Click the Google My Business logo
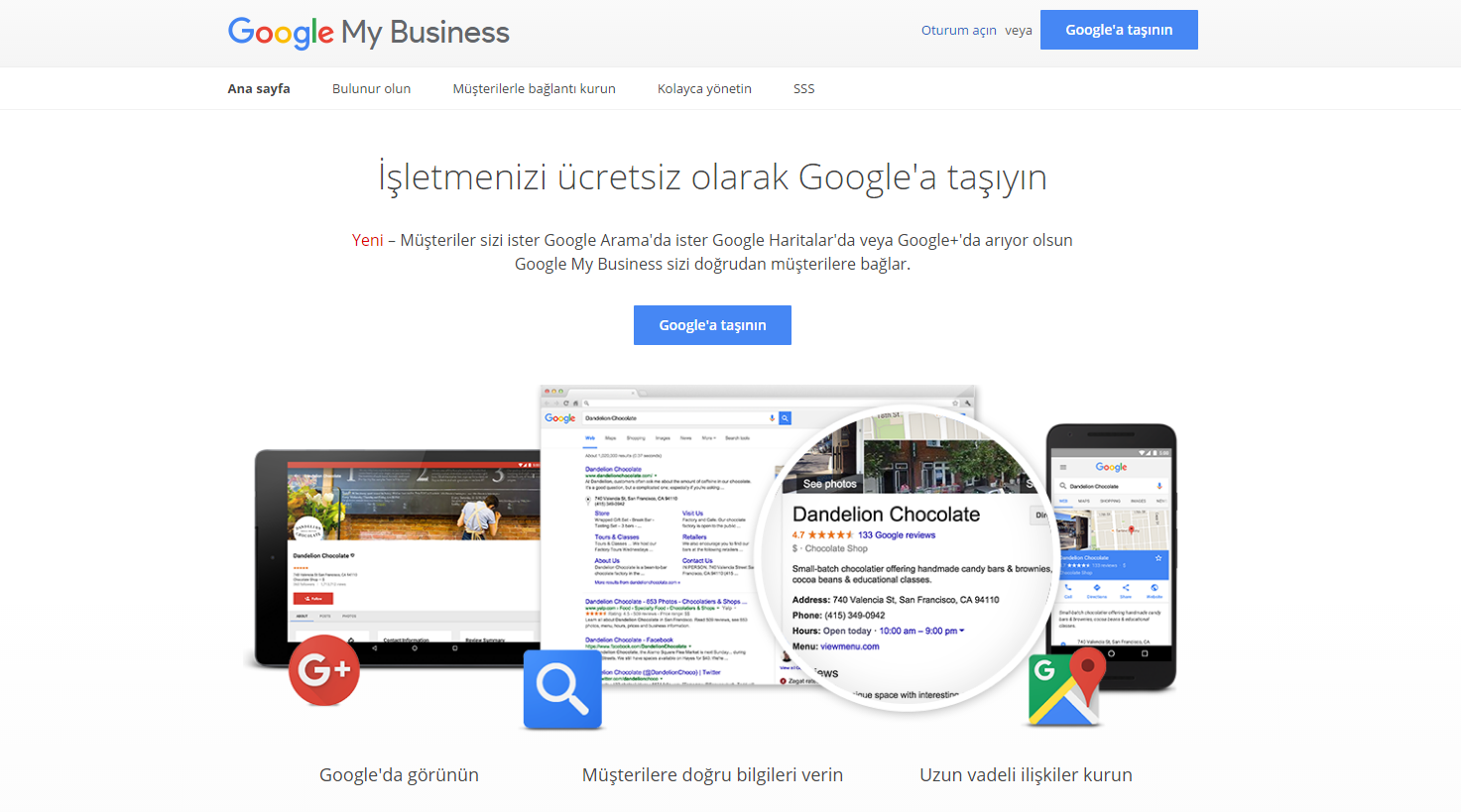This screenshot has height=812, width=1461. (368, 32)
